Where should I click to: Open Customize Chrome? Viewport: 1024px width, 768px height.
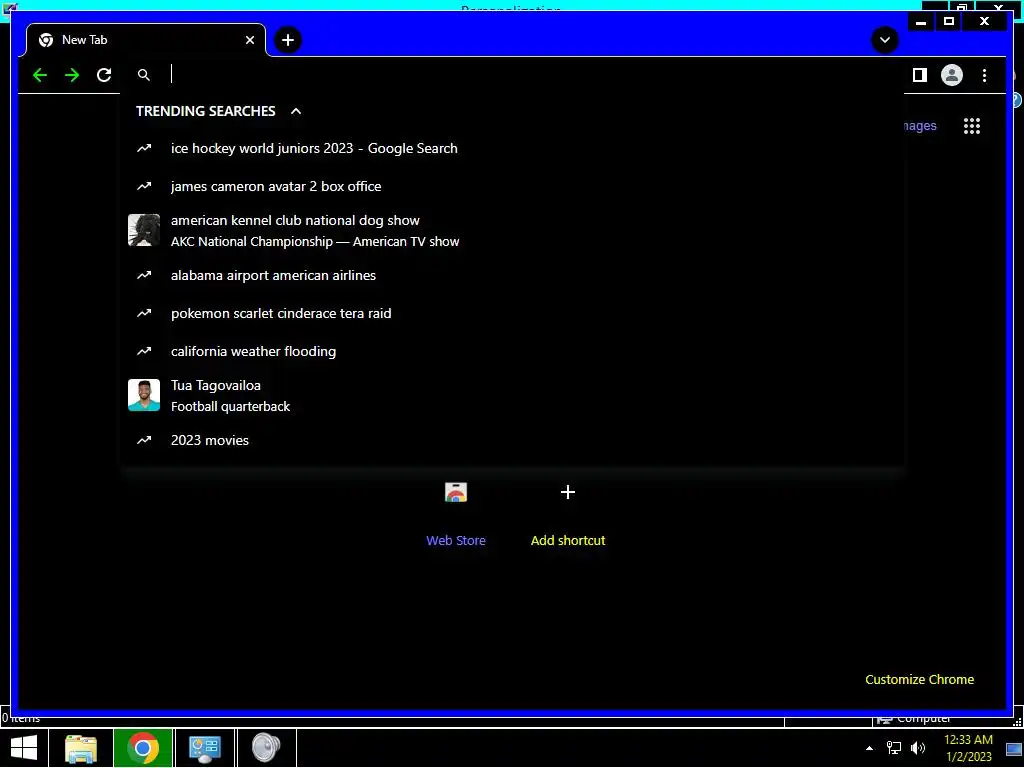(920, 679)
